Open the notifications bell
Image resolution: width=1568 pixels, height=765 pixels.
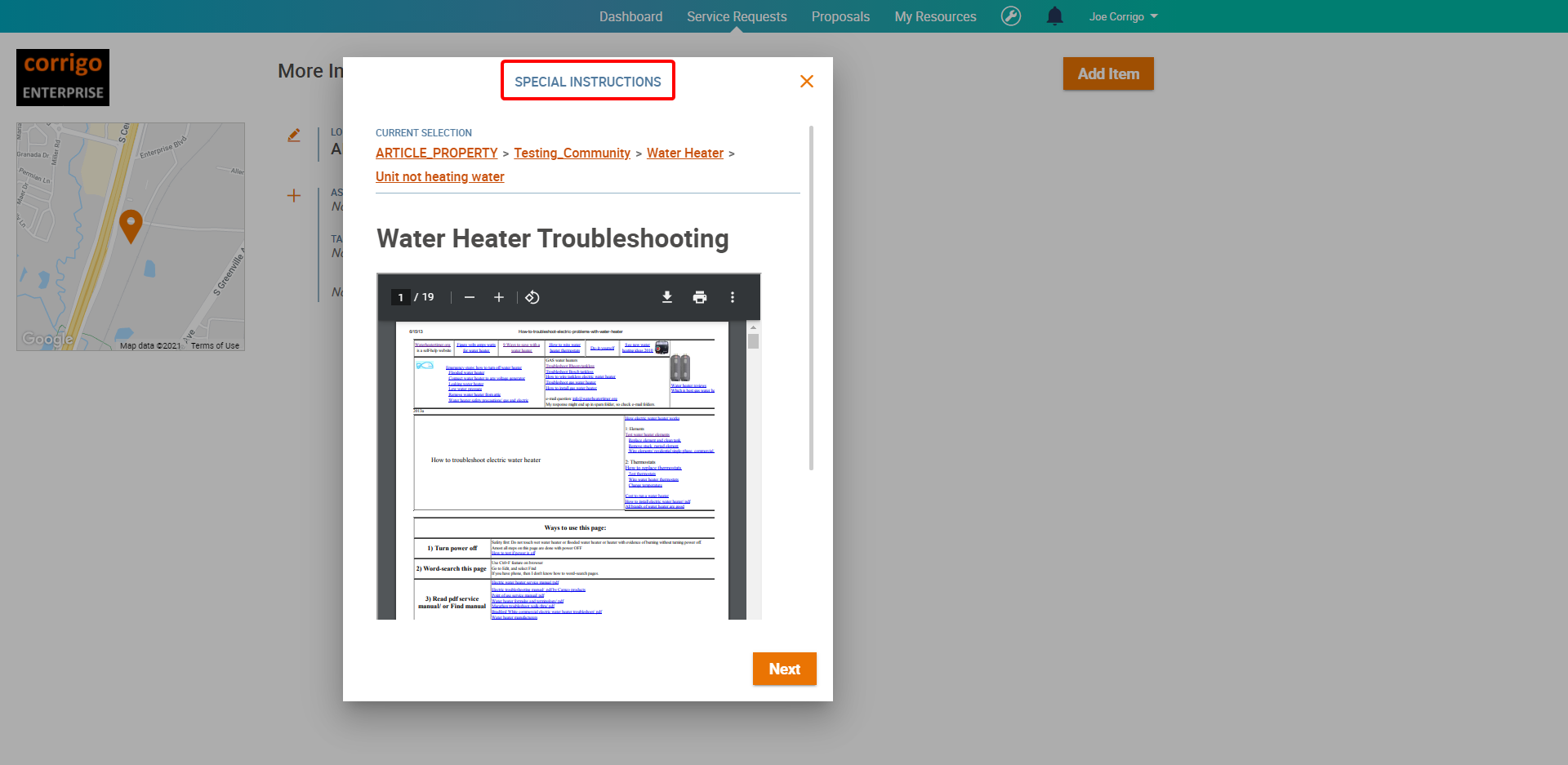tap(1054, 16)
